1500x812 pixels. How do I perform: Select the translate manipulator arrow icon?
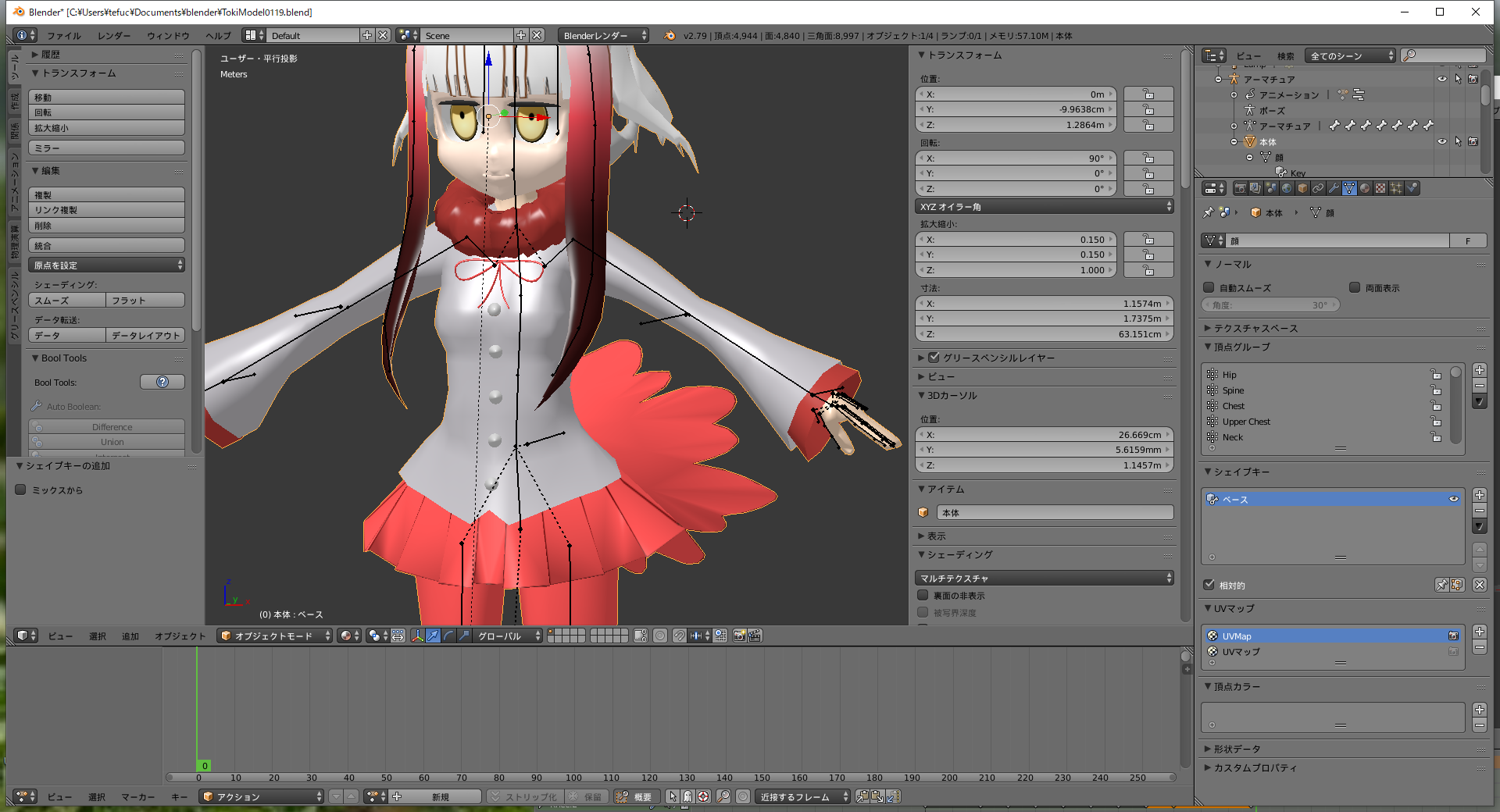tap(433, 636)
